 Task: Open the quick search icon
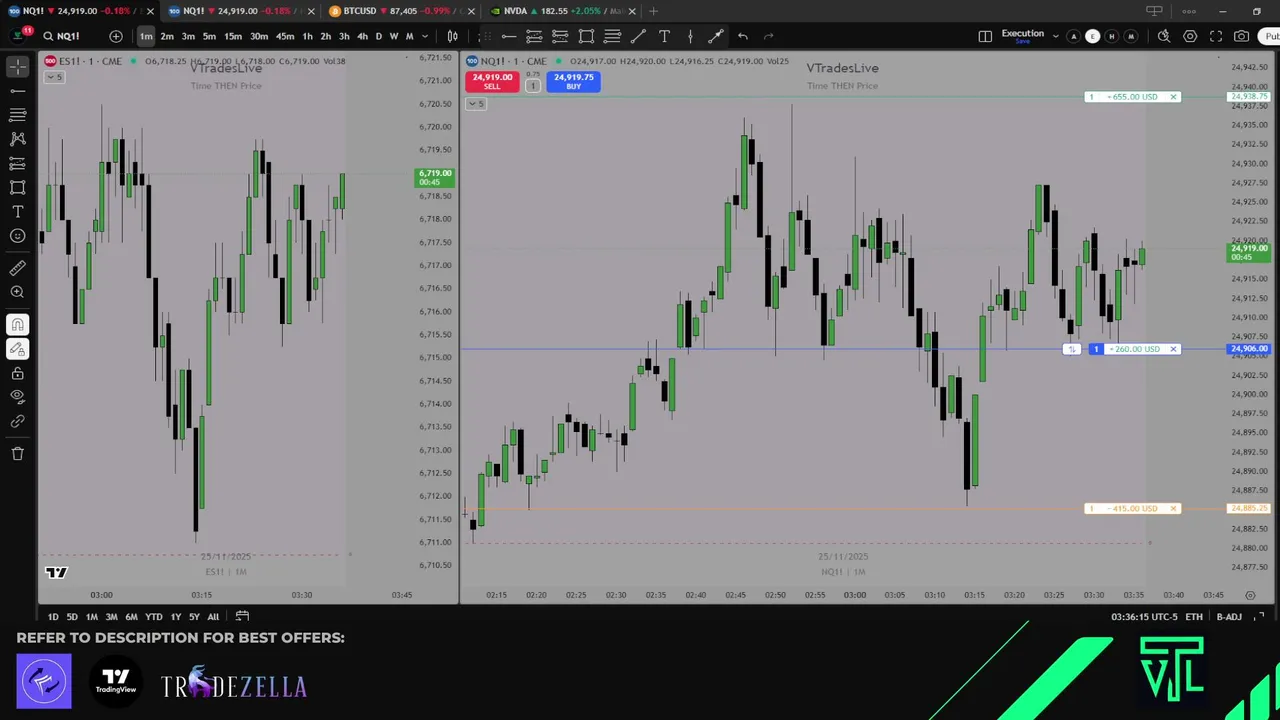click(x=1164, y=36)
